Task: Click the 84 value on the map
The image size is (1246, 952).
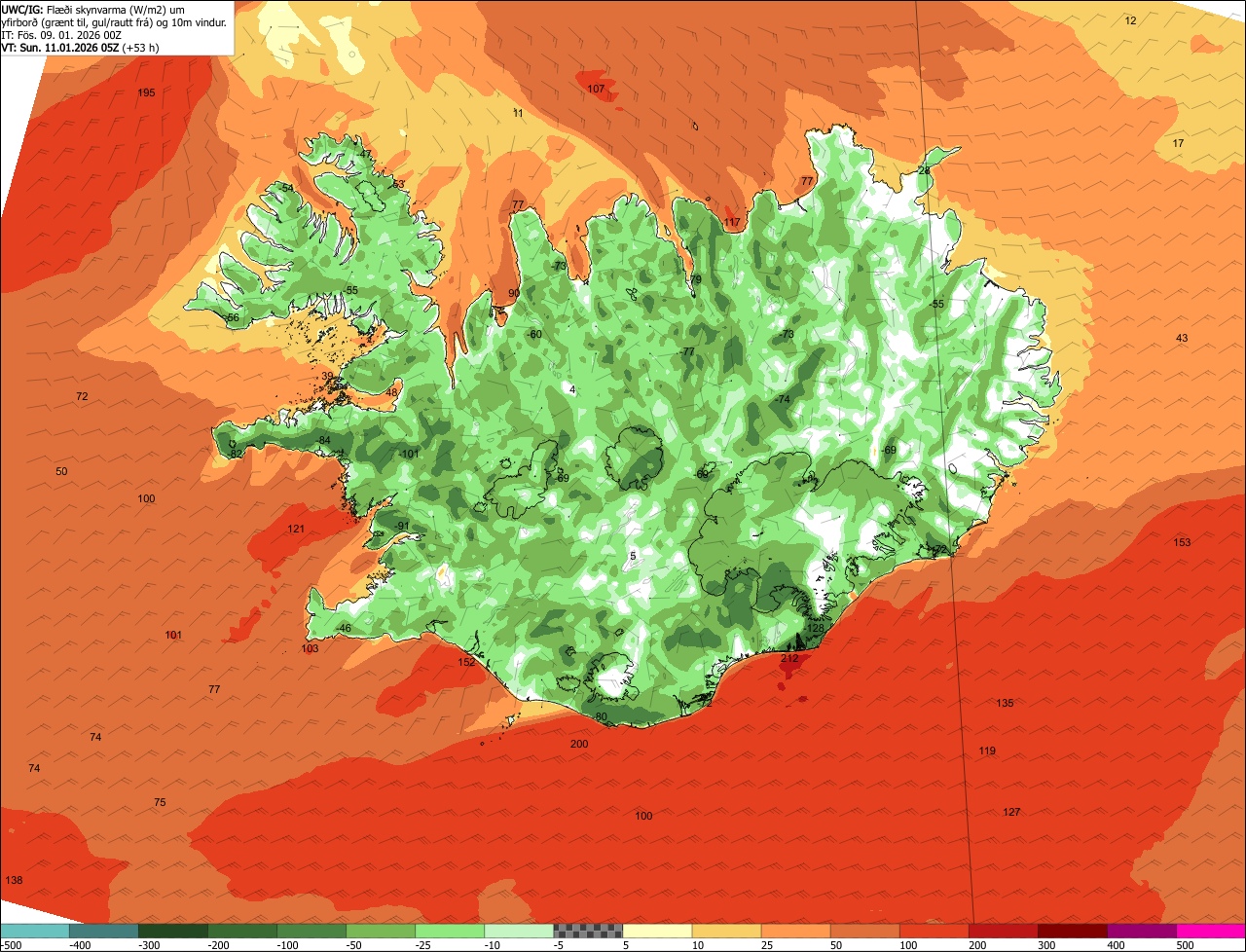Action: pos(325,441)
